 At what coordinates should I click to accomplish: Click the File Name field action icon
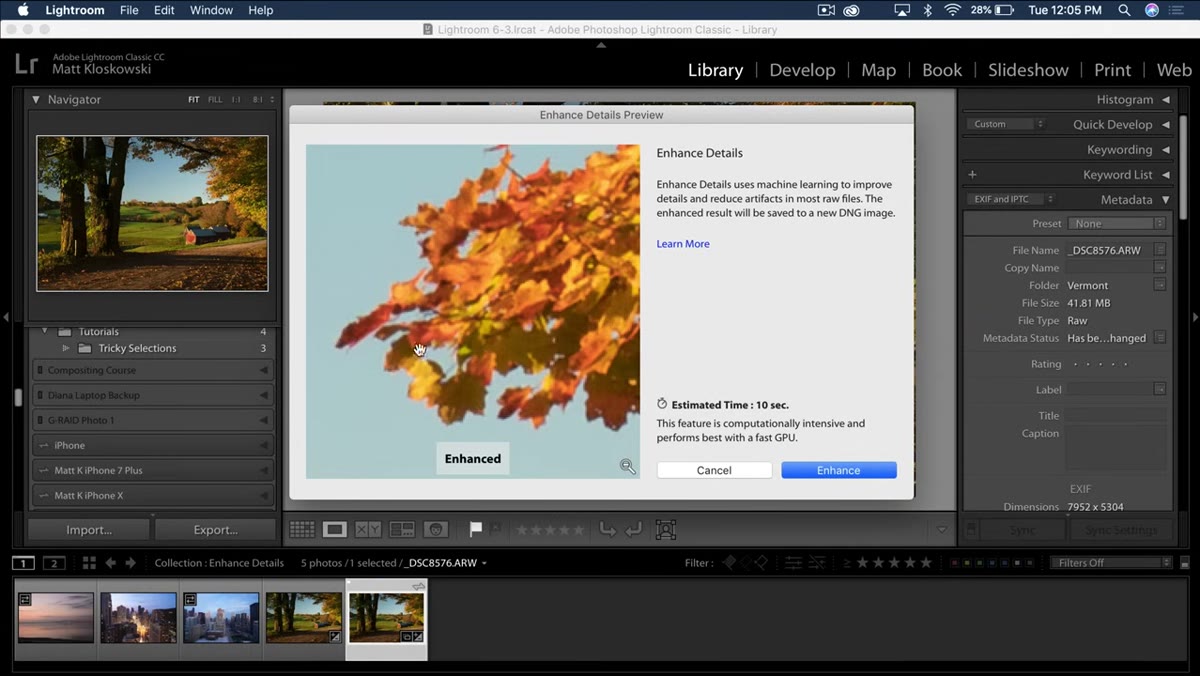(1160, 250)
